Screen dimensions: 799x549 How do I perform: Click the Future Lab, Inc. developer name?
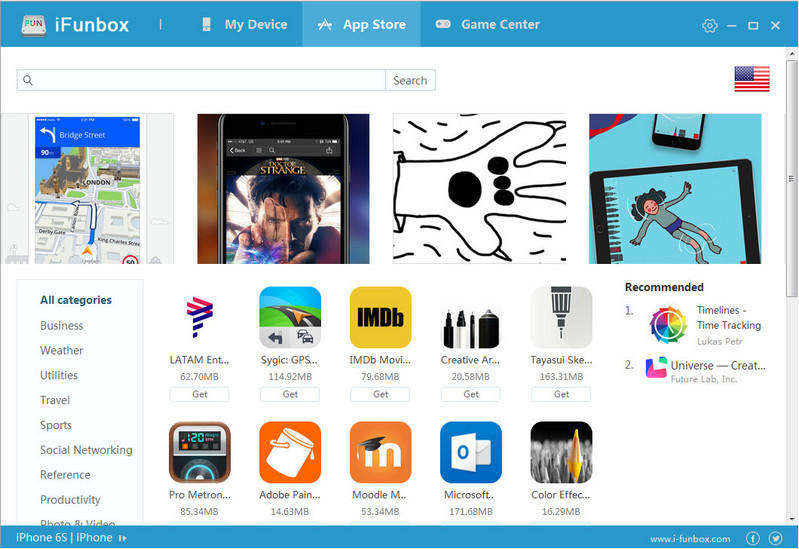704,379
